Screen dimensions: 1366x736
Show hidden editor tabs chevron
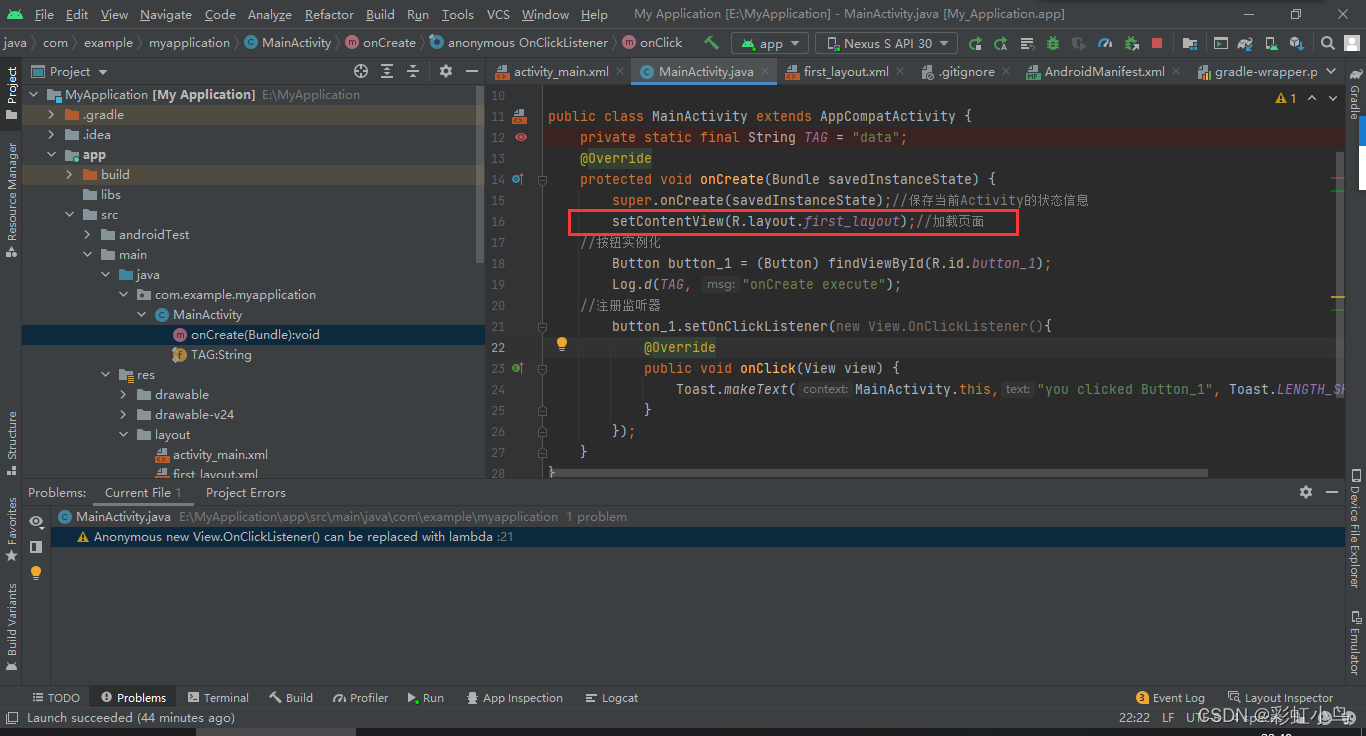click(x=1331, y=71)
